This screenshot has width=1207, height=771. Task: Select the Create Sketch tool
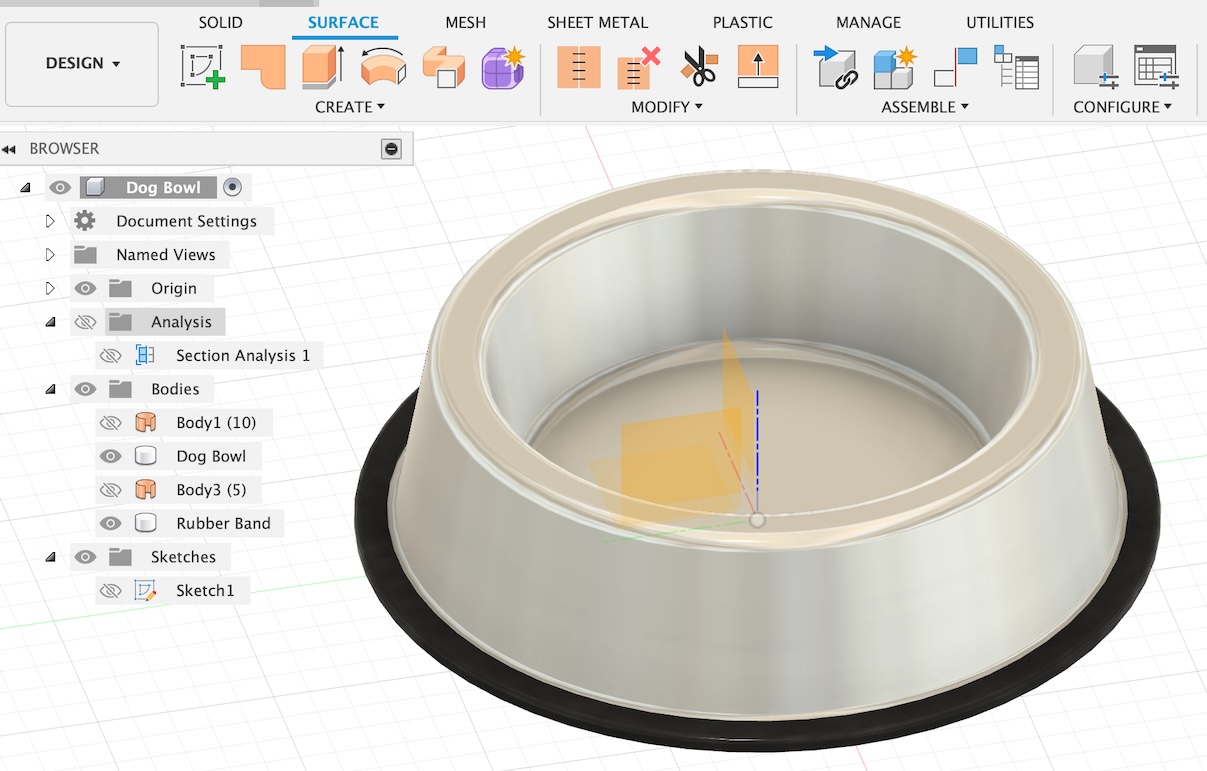click(x=202, y=67)
